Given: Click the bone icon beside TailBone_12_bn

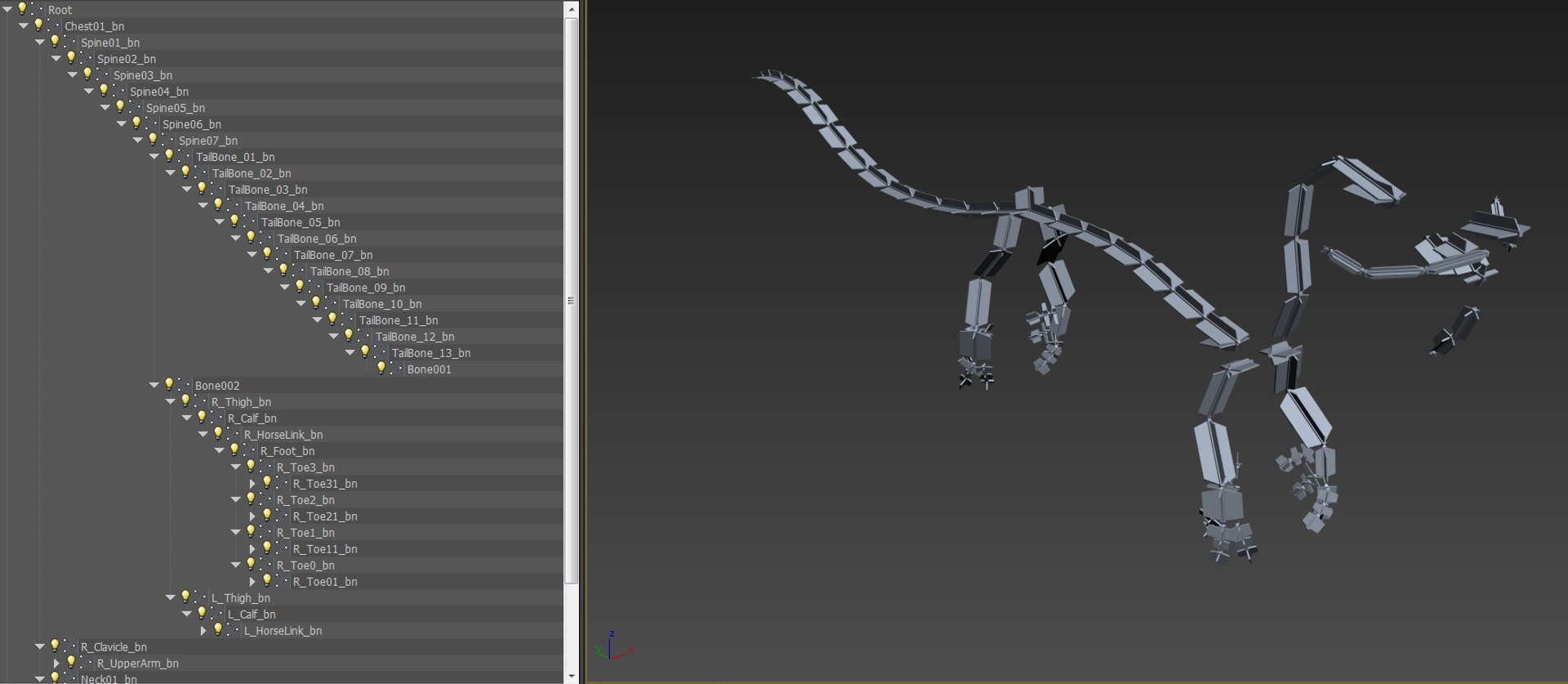Looking at the screenshot, I should [x=363, y=337].
